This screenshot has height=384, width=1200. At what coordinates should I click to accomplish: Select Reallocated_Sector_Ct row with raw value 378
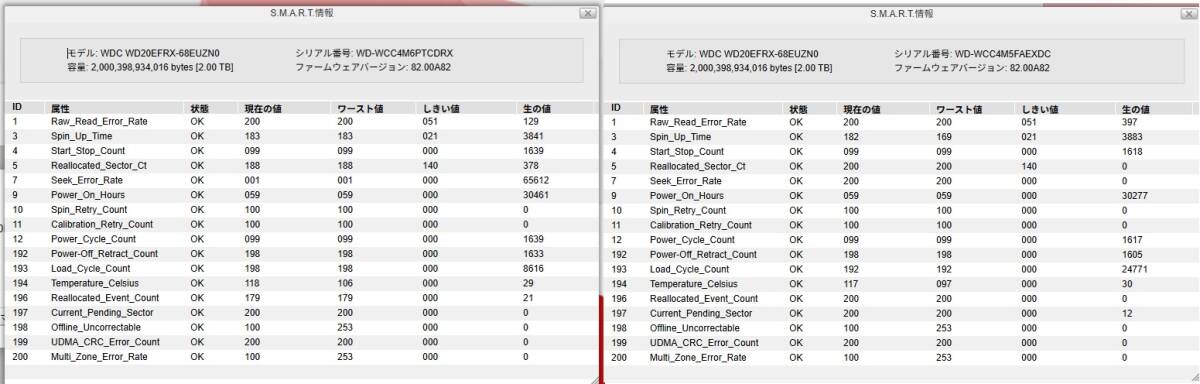(300, 165)
